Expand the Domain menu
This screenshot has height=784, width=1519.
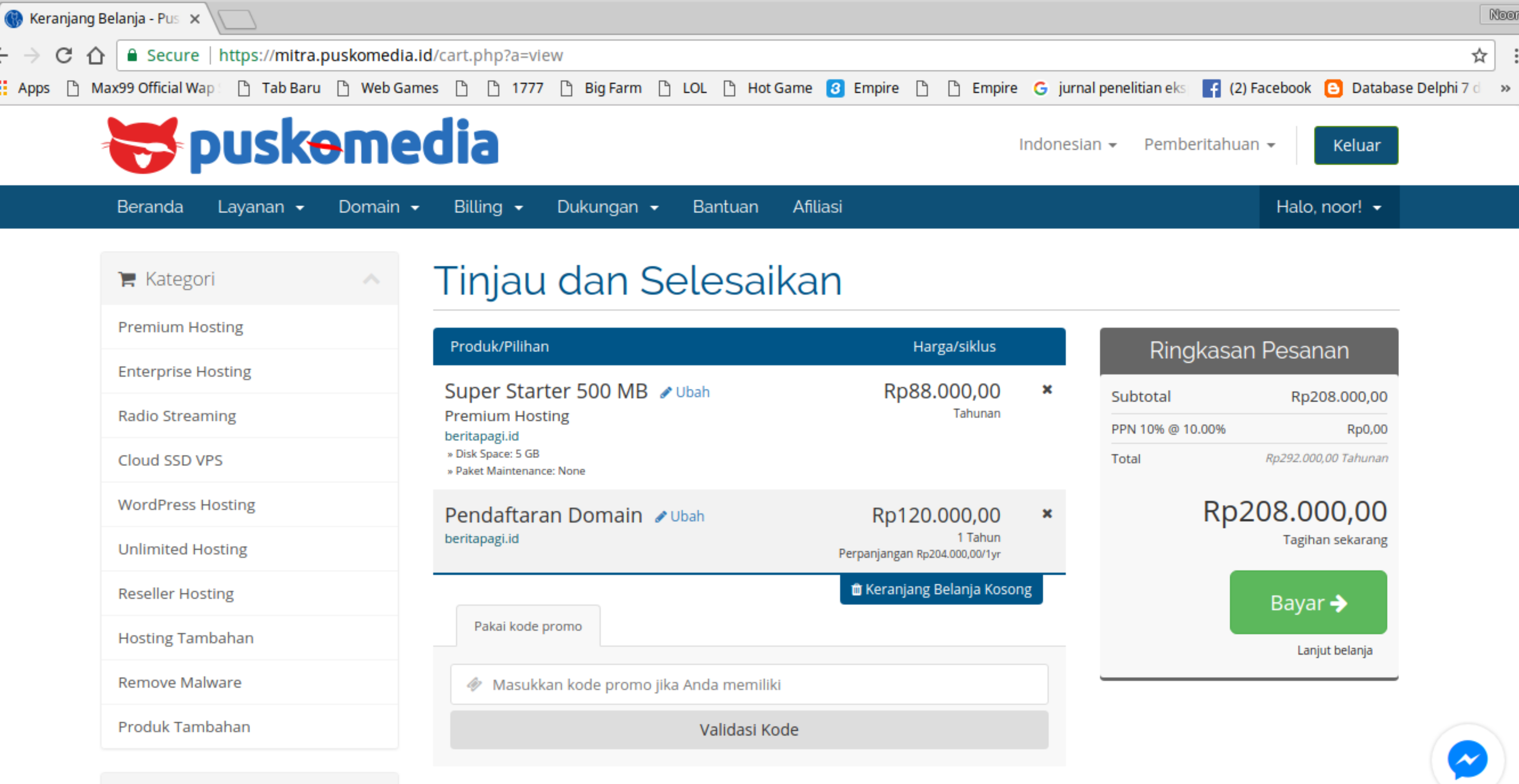tap(379, 207)
